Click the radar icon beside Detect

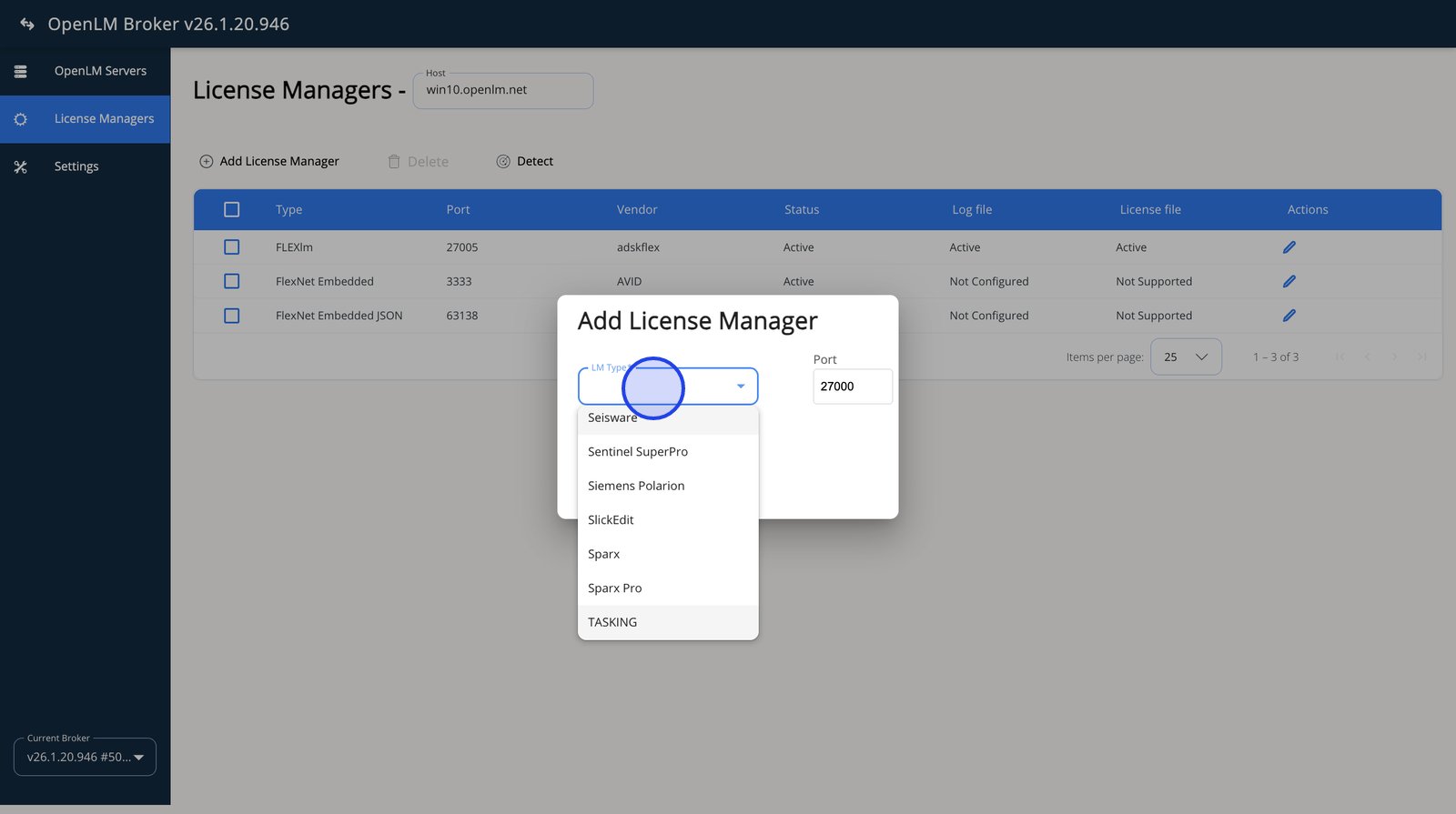[x=503, y=161]
